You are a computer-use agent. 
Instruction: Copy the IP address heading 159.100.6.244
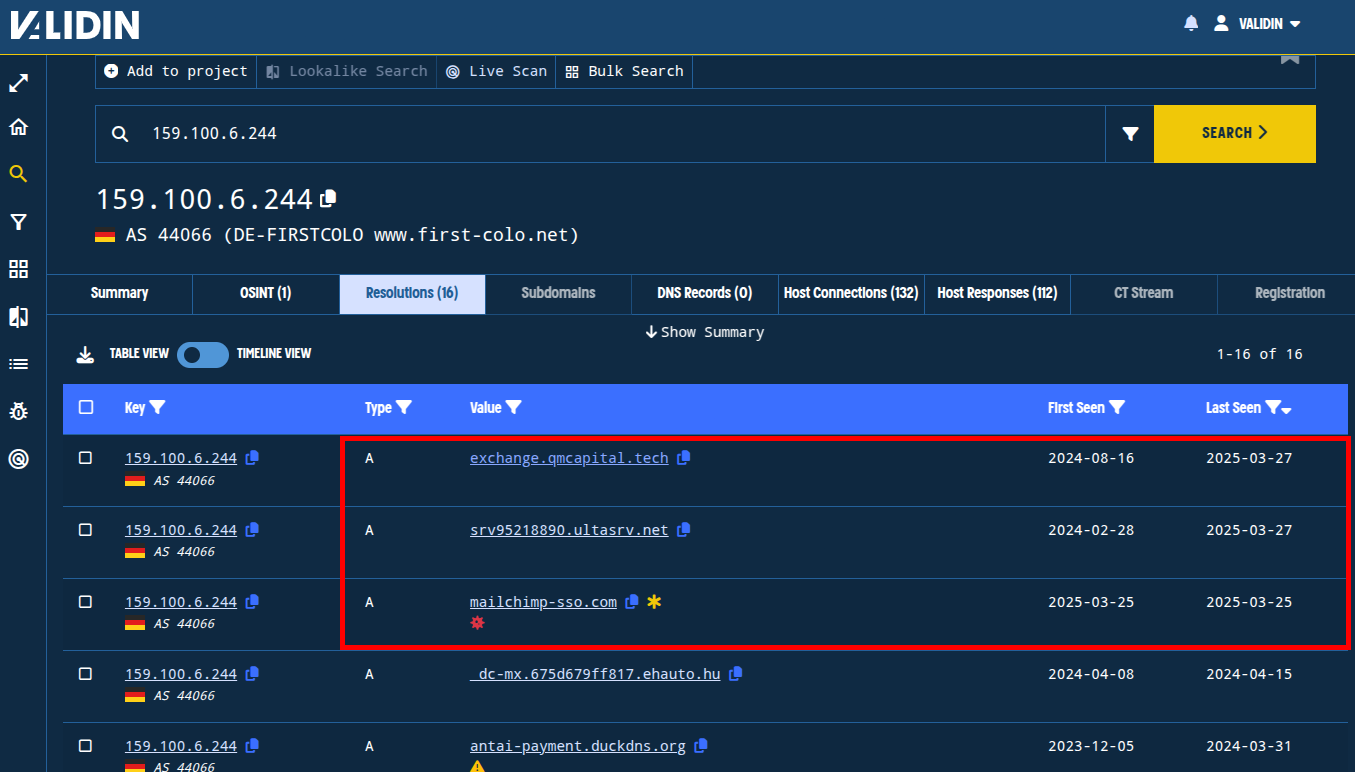coord(328,199)
